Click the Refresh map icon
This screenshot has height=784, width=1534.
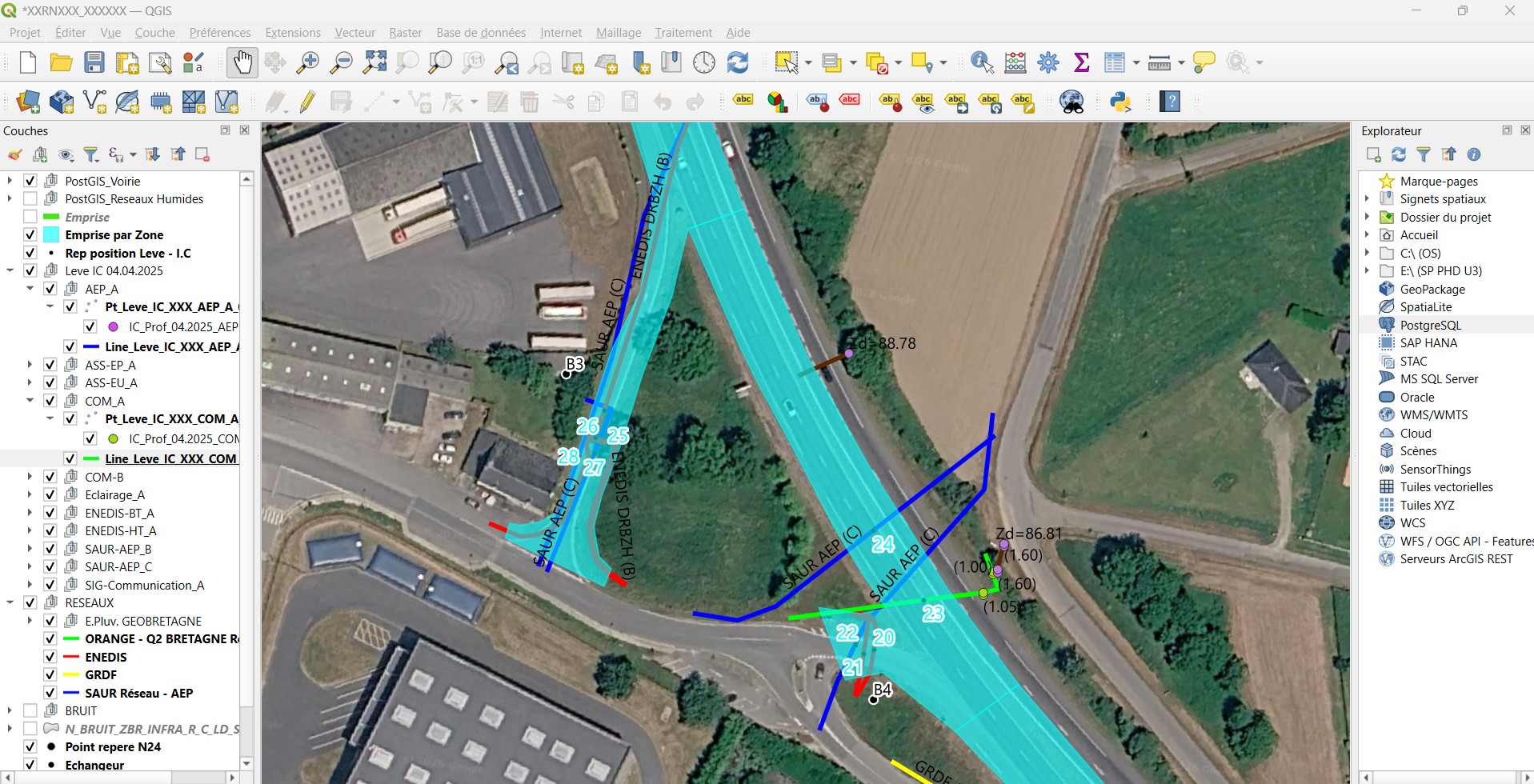click(x=738, y=62)
